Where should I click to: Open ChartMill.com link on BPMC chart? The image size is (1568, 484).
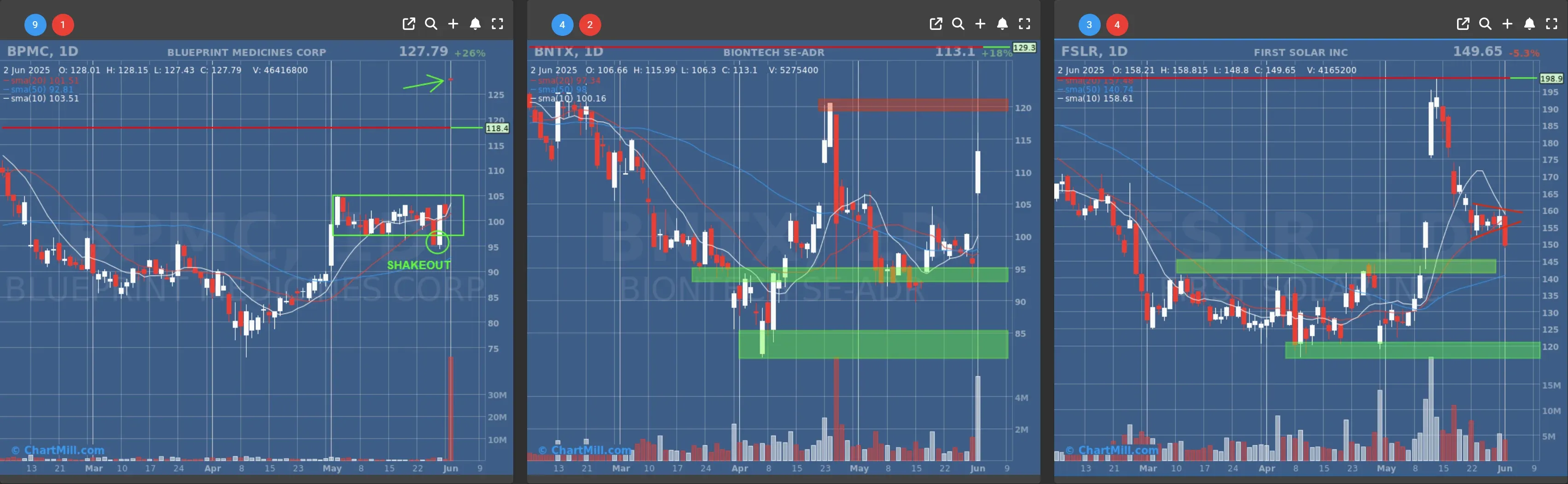58,450
